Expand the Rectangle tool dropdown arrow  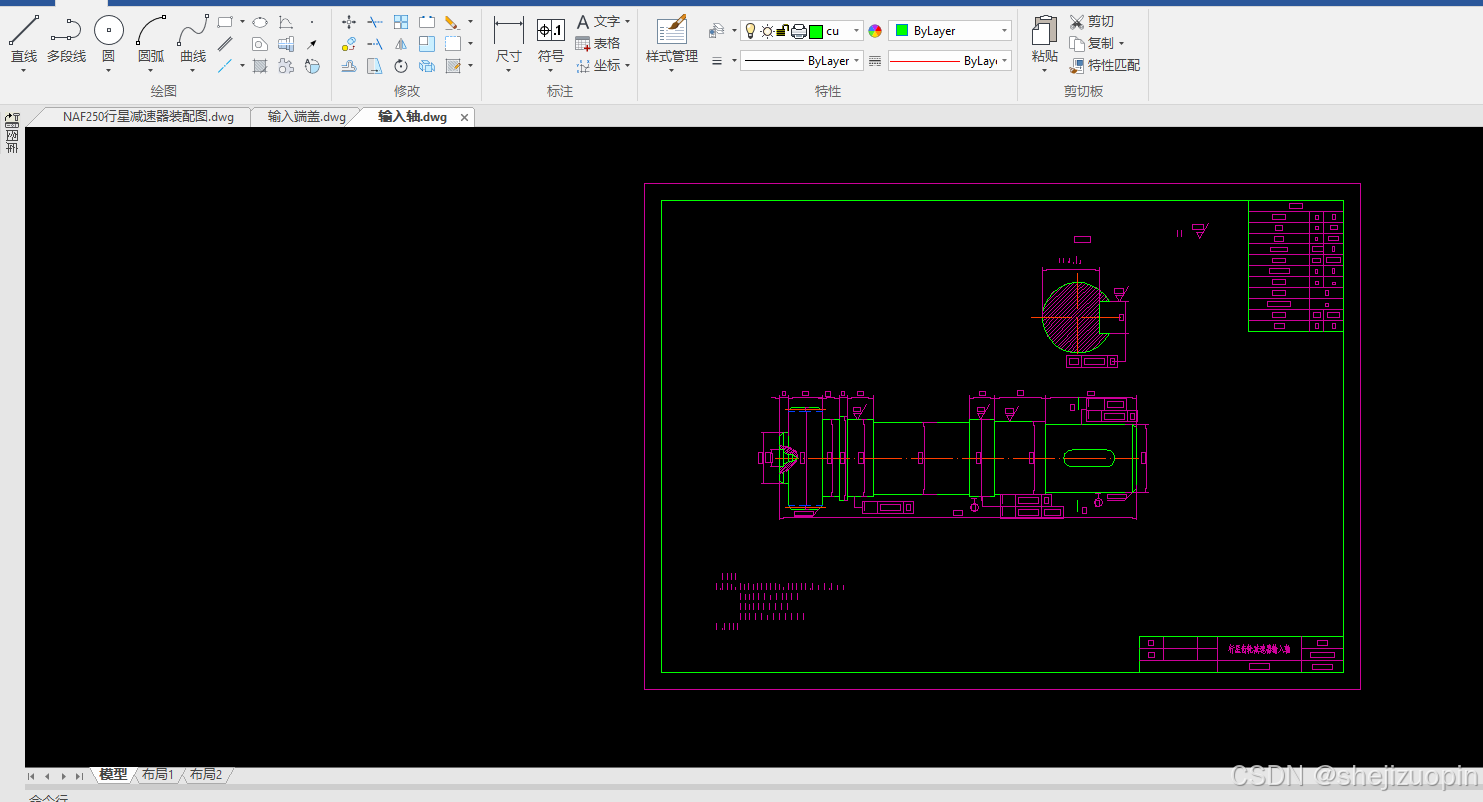[242, 21]
